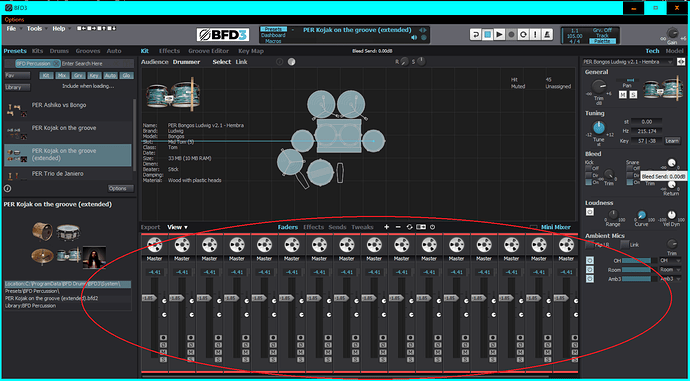The width and height of the screenshot is (690, 381).
Task: Open the Help menu dropdown
Action: [x=61, y=29]
